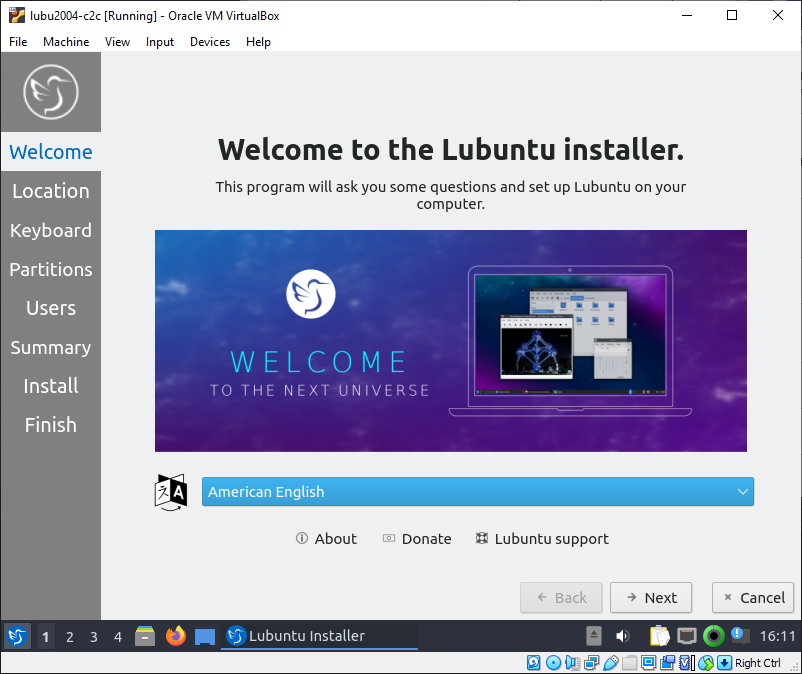This screenshot has width=802, height=674.
Task: Click the Lubuntu support link
Action: click(541, 538)
